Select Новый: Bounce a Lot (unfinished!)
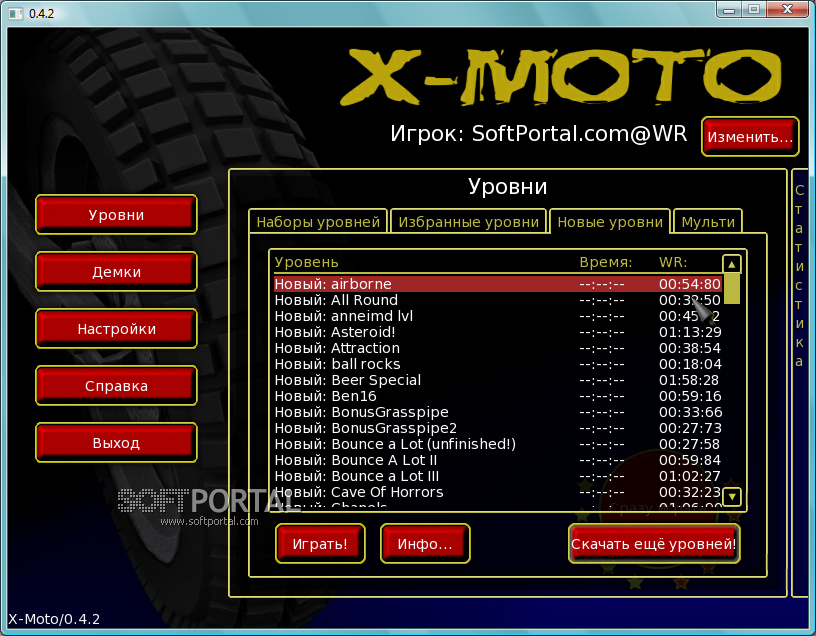The width and height of the screenshot is (816, 636). [498, 444]
